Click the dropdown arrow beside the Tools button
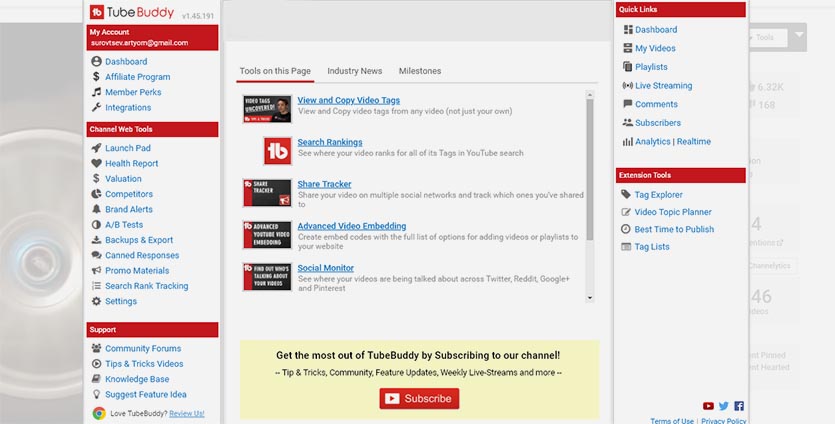 coord(799,36)
